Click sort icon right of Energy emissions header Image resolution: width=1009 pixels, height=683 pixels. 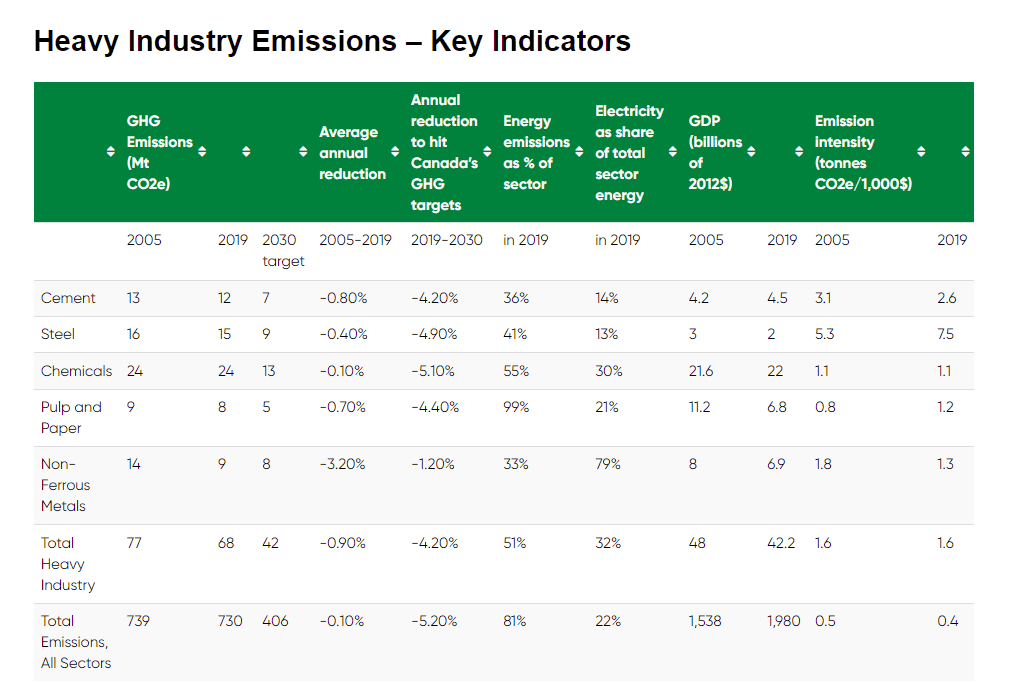(579, 152)
